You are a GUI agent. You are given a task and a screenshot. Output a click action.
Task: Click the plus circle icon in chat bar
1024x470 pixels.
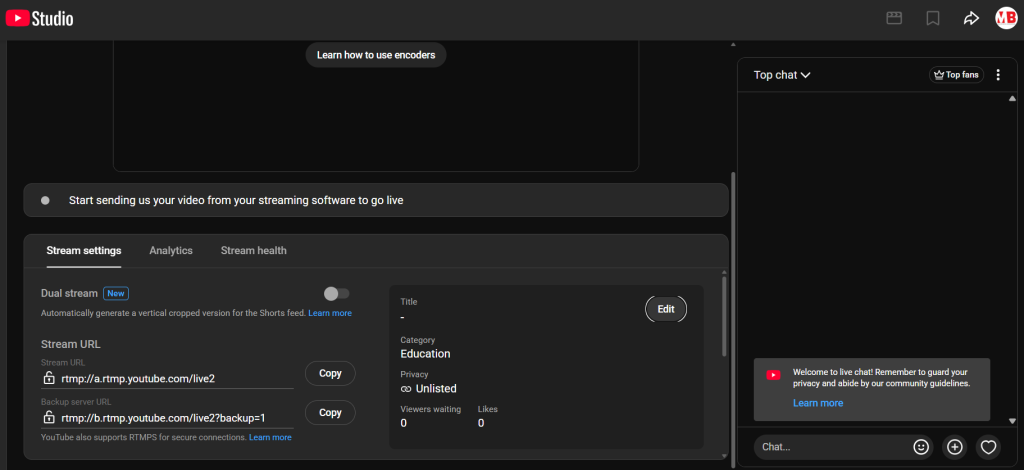pos(955,447)
